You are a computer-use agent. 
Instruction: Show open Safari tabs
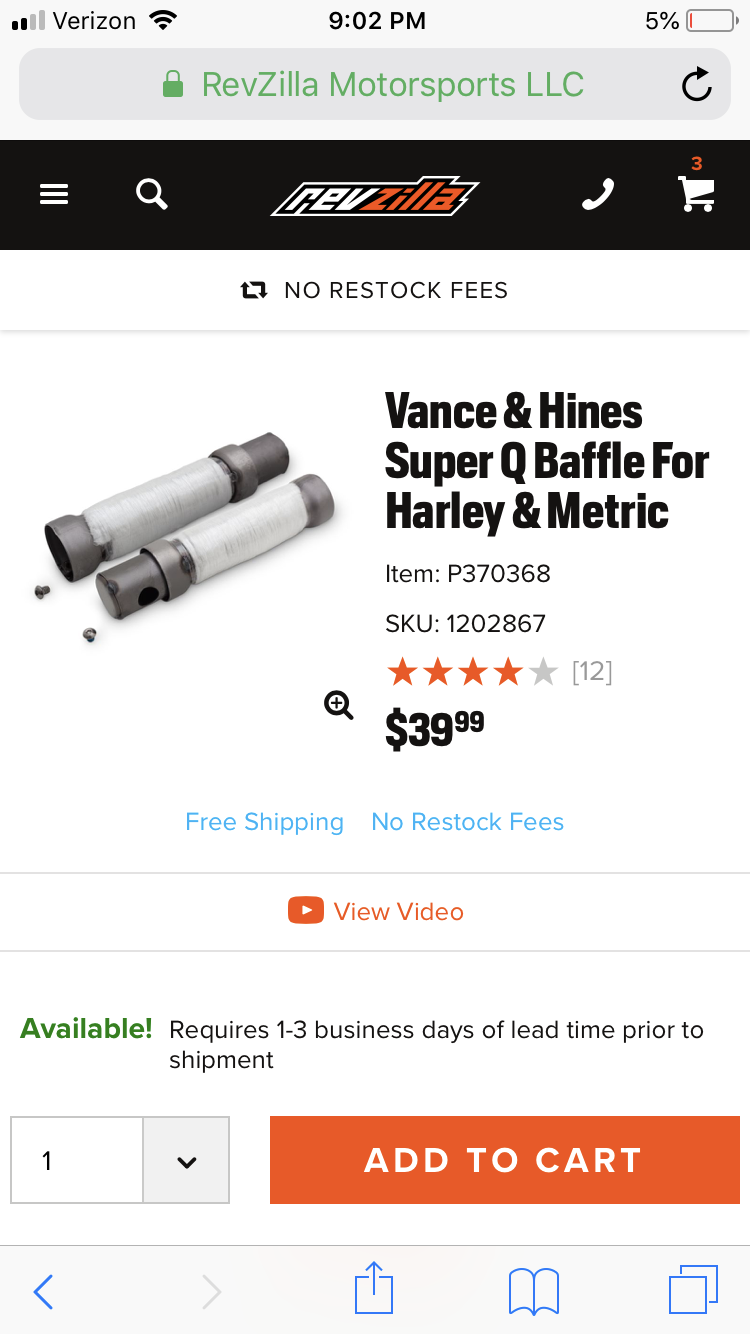(x=693, y=1290)
